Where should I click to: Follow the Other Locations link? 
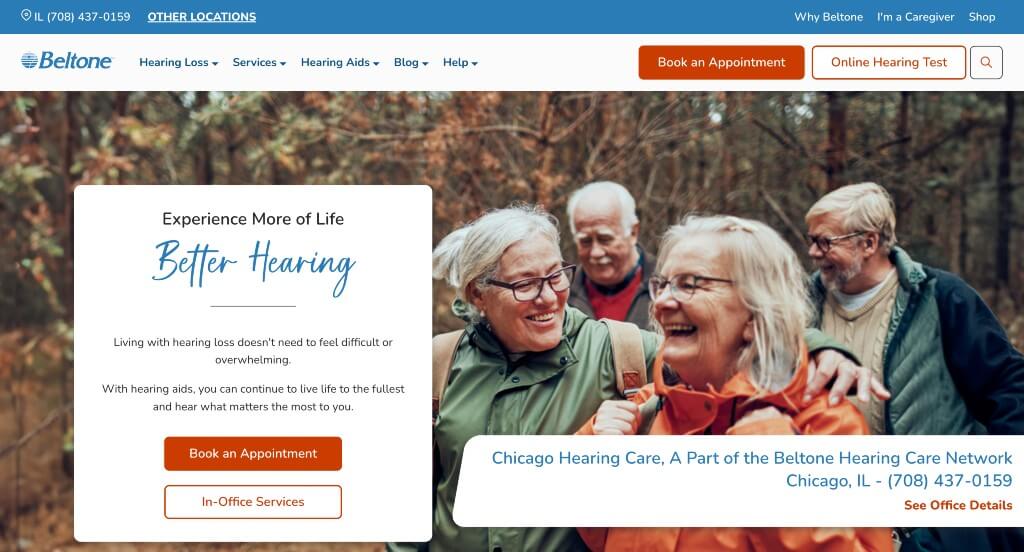click(202, 17)
